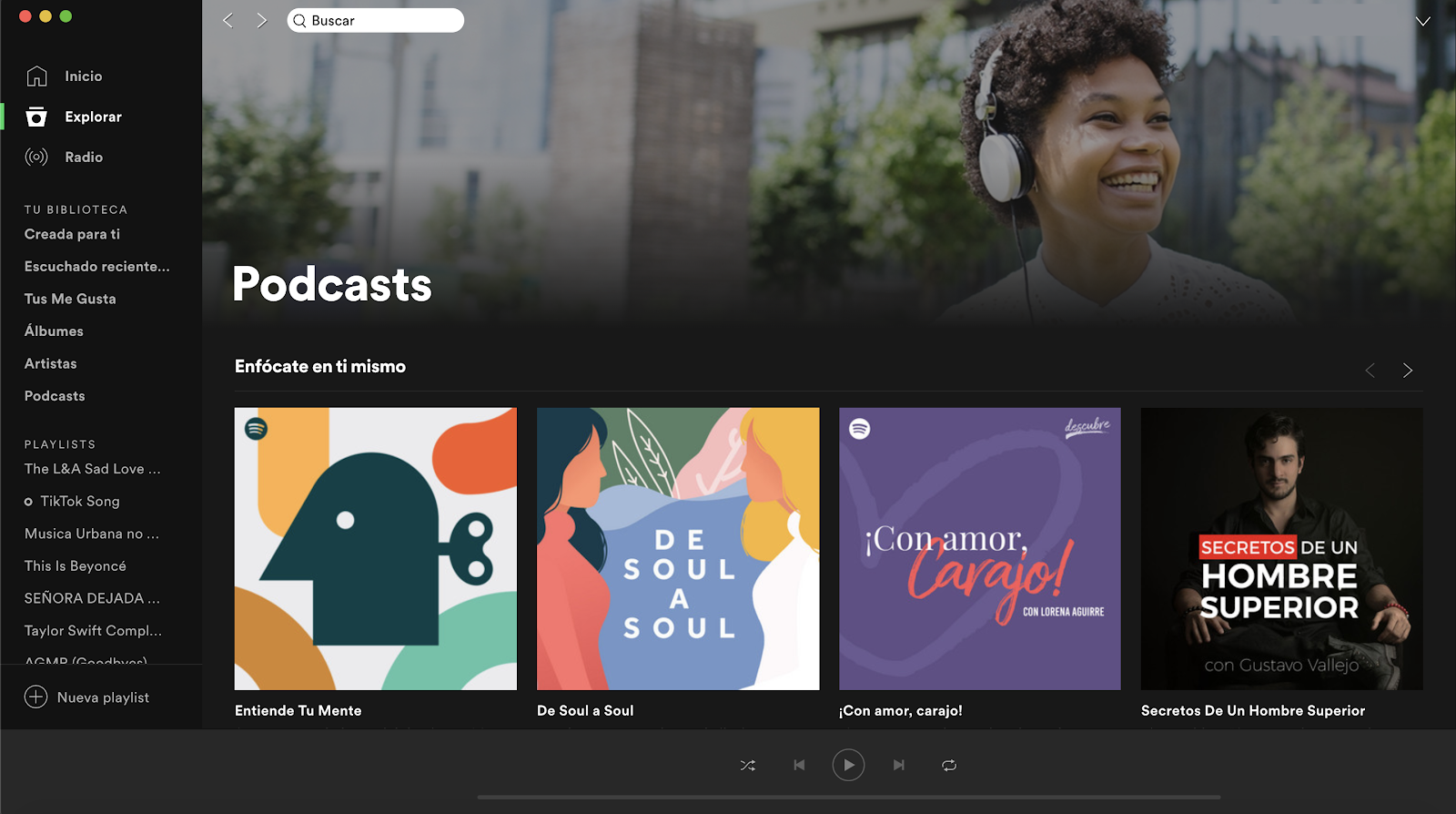Click the Explorar browse icon
This screenshot has width=1456, height=814.
[x=36, y=117]
